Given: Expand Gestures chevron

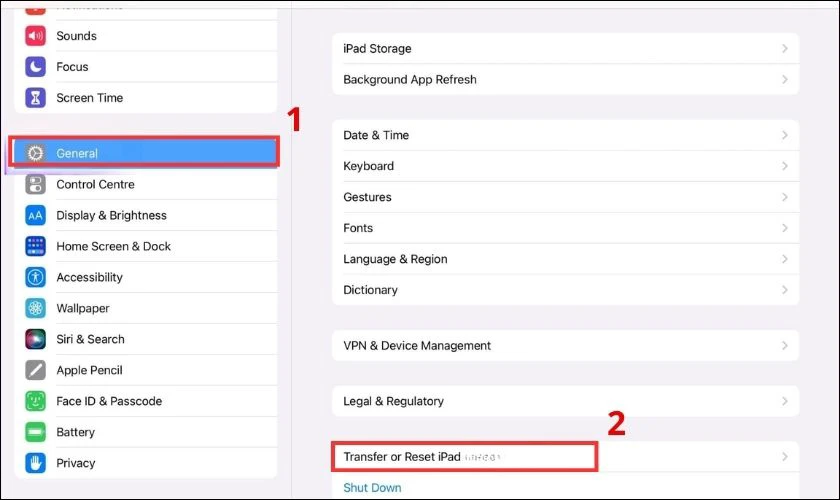Looking at the screenshot, I should coord(785,197).
